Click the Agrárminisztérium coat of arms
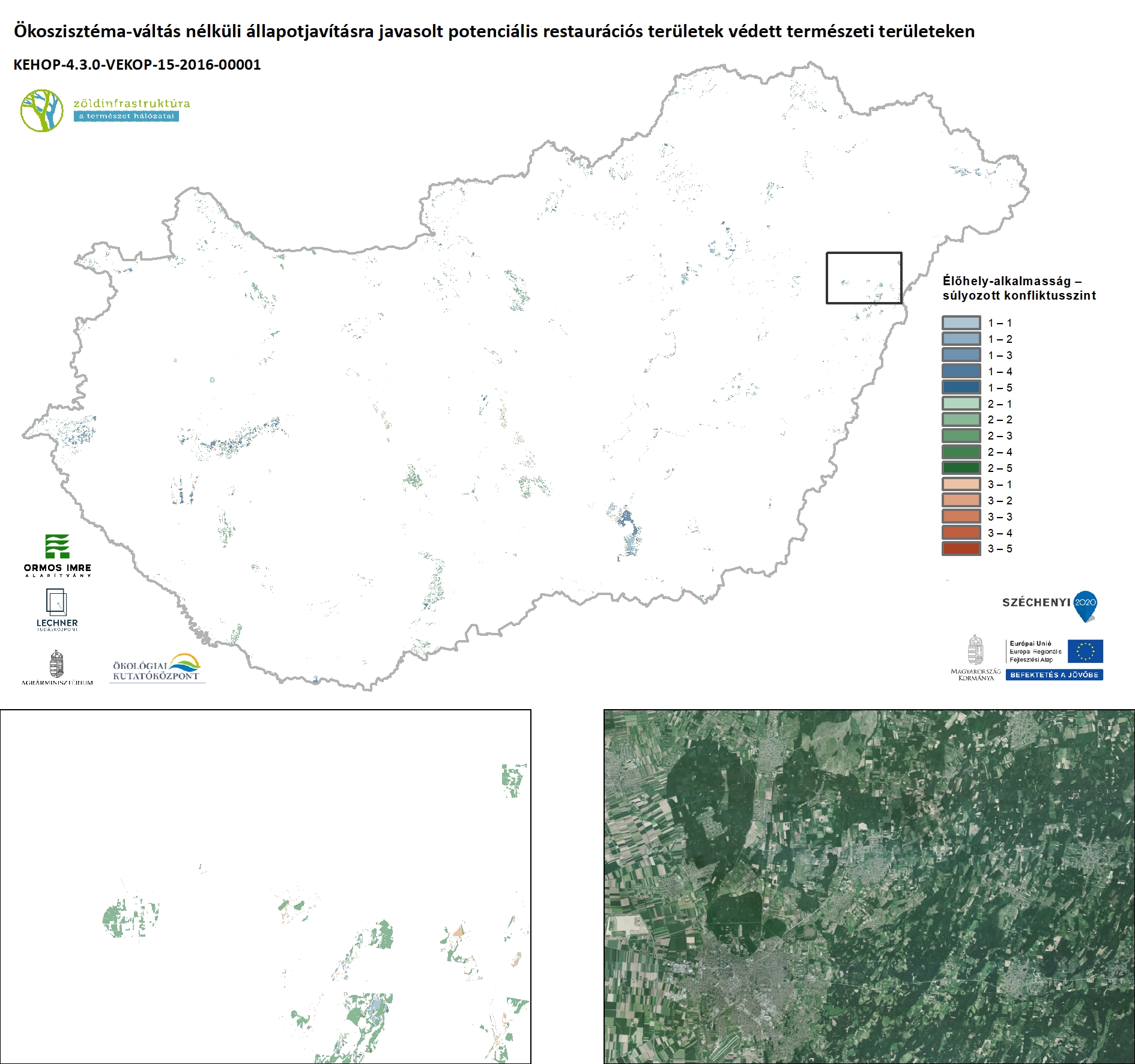The height and width of the screenshot is (1064, 1135). click(x=56, y=664)
